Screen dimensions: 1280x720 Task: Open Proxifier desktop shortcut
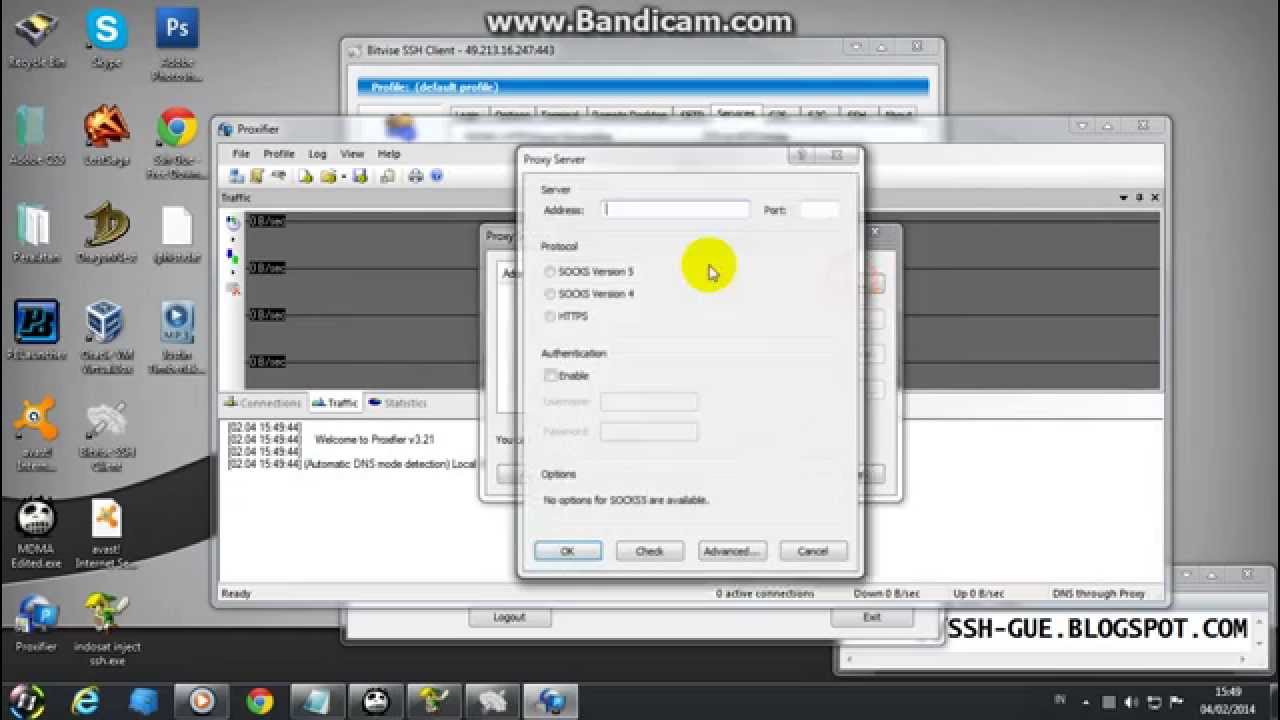37,624
